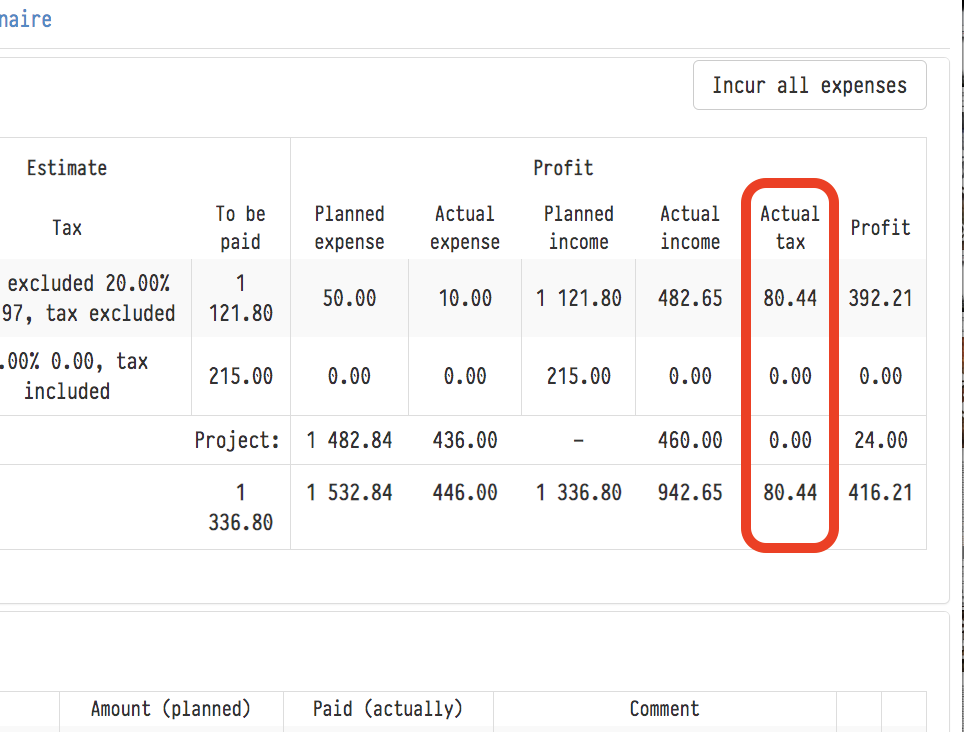Select the 482.65 actual income cell

(690, 298)
